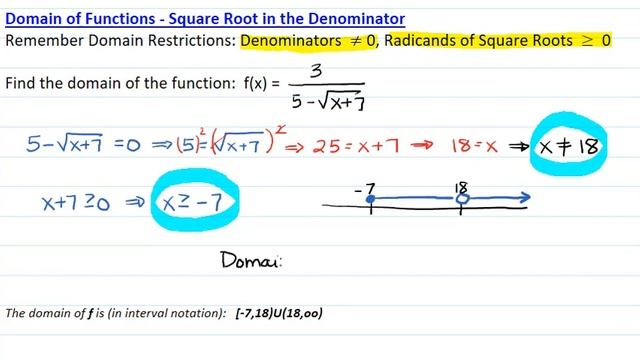
Task: Click the handwritten denominator '5 - √x+7'
Action: [x=328, y=101]
